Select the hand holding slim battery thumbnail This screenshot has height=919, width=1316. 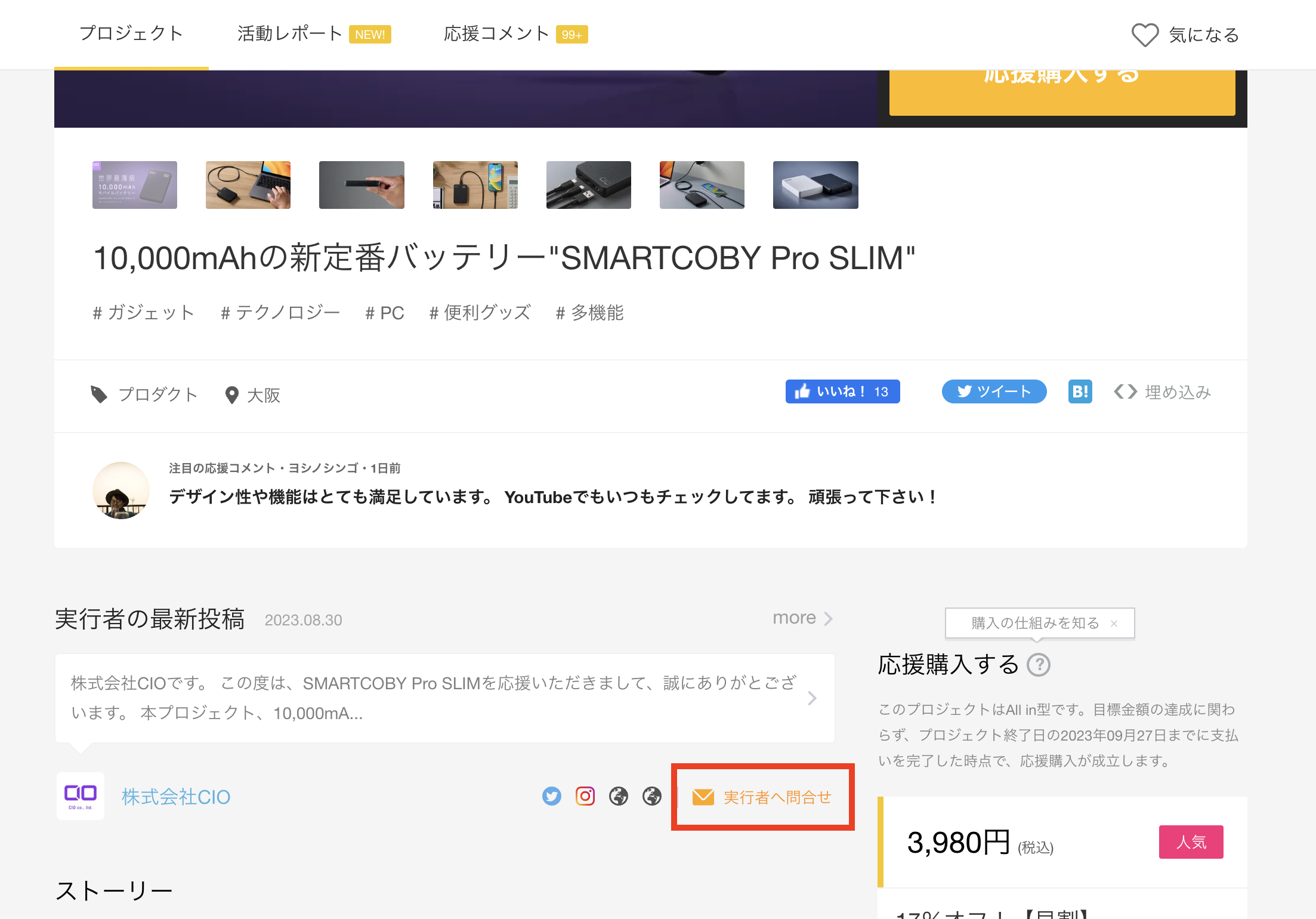pyautogui.click(x=362, y=185)
